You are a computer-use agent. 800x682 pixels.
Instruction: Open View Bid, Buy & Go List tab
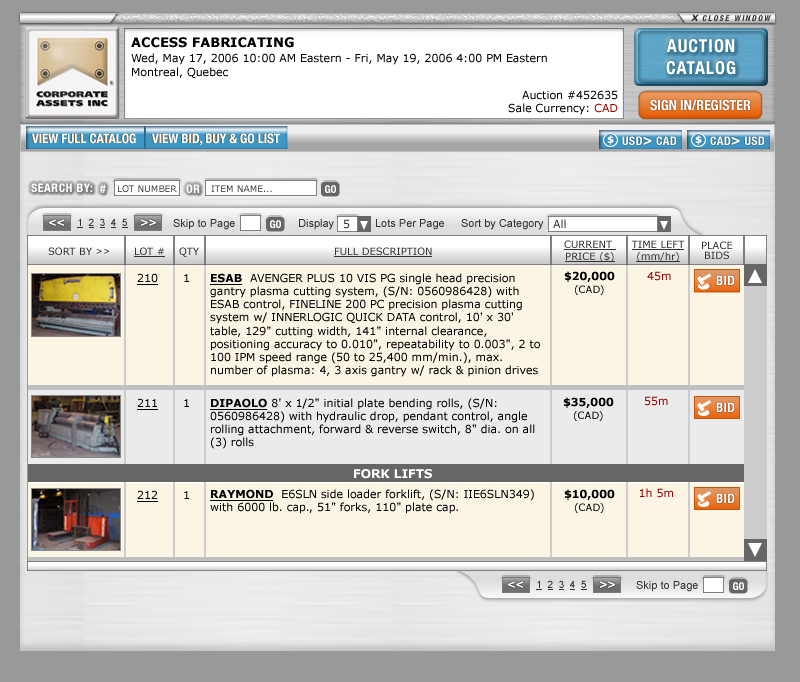click(216, 139)
